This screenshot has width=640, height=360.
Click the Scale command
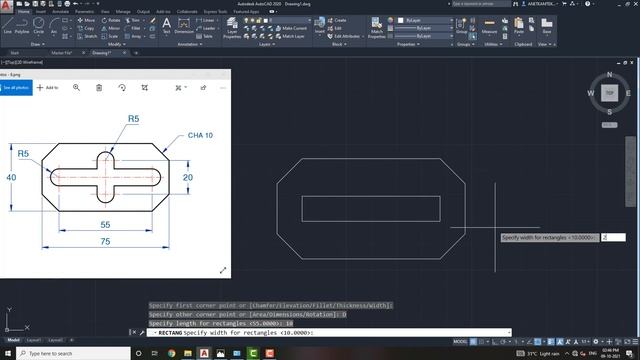click(110, 36)
